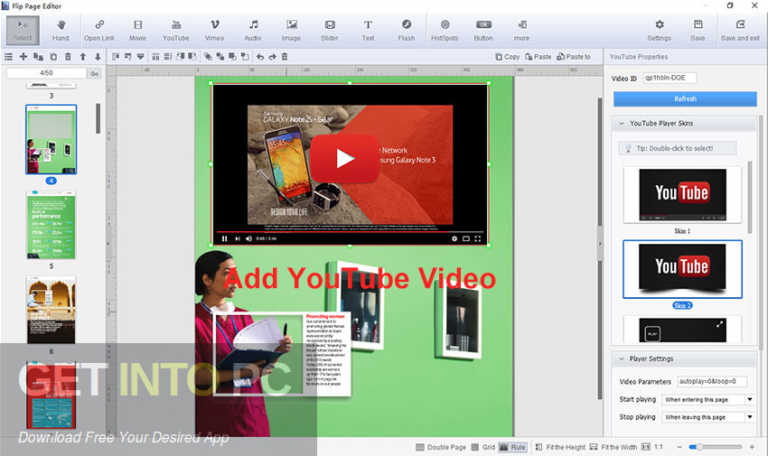Go to the entered page number
This screenshot has height=456, width=768.
(x=94, y=73)
